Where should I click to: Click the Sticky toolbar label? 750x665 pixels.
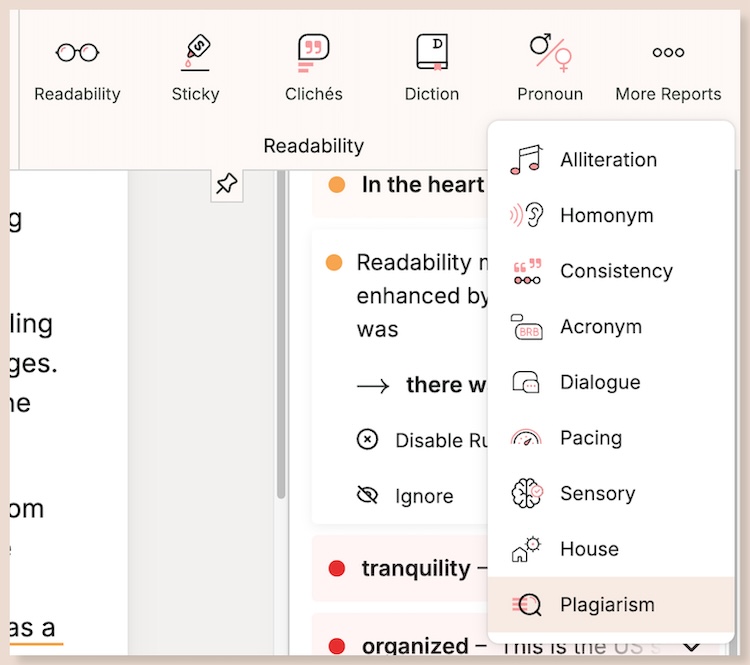coord(196,94)
